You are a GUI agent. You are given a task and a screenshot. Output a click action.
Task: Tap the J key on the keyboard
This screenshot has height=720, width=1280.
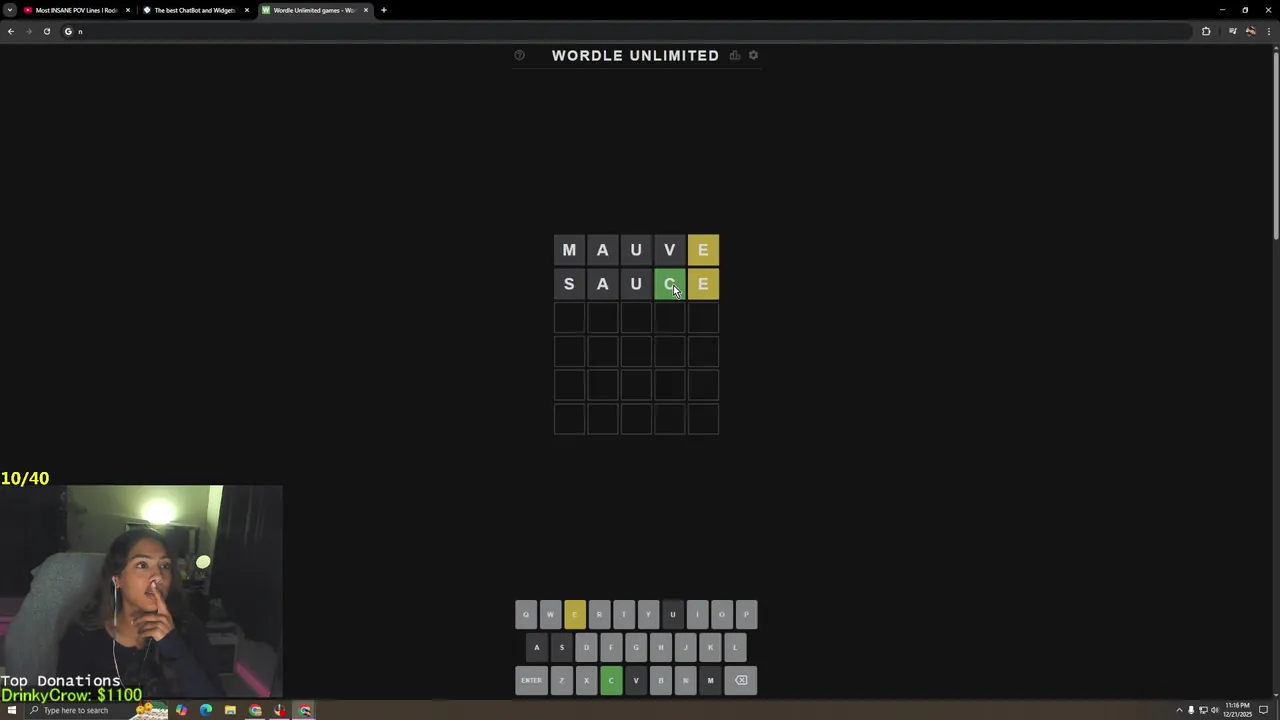pos(685,647)
